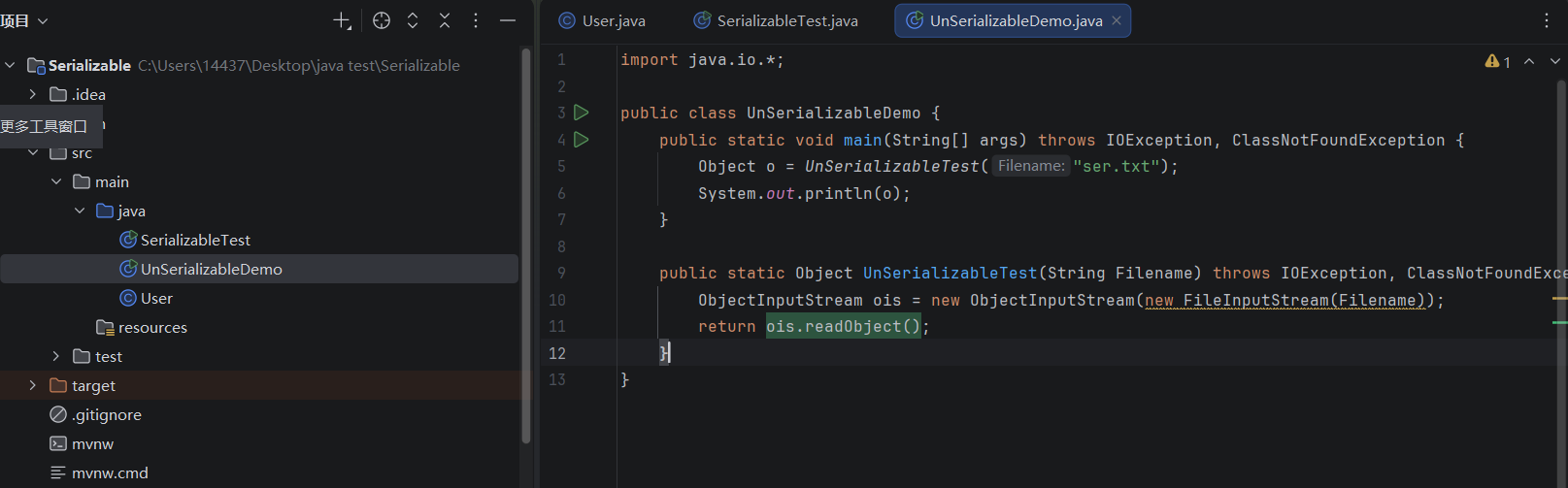Image resolution: width=1568 pixels, height=488 pixels.
Task: Click highlighted ois.readObject() call
Action: (x=843, y=327)
